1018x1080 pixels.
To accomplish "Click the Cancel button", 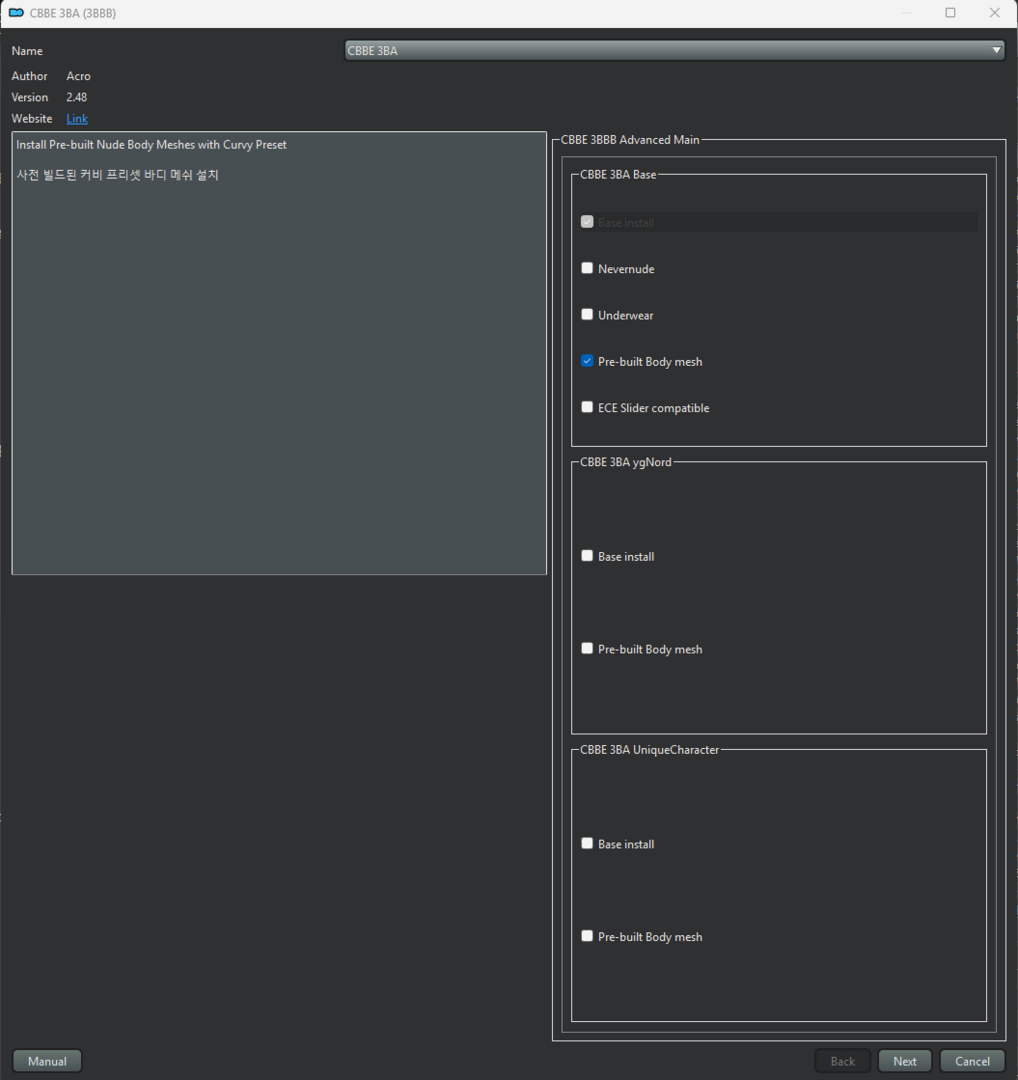I will tap(972, 1061).
